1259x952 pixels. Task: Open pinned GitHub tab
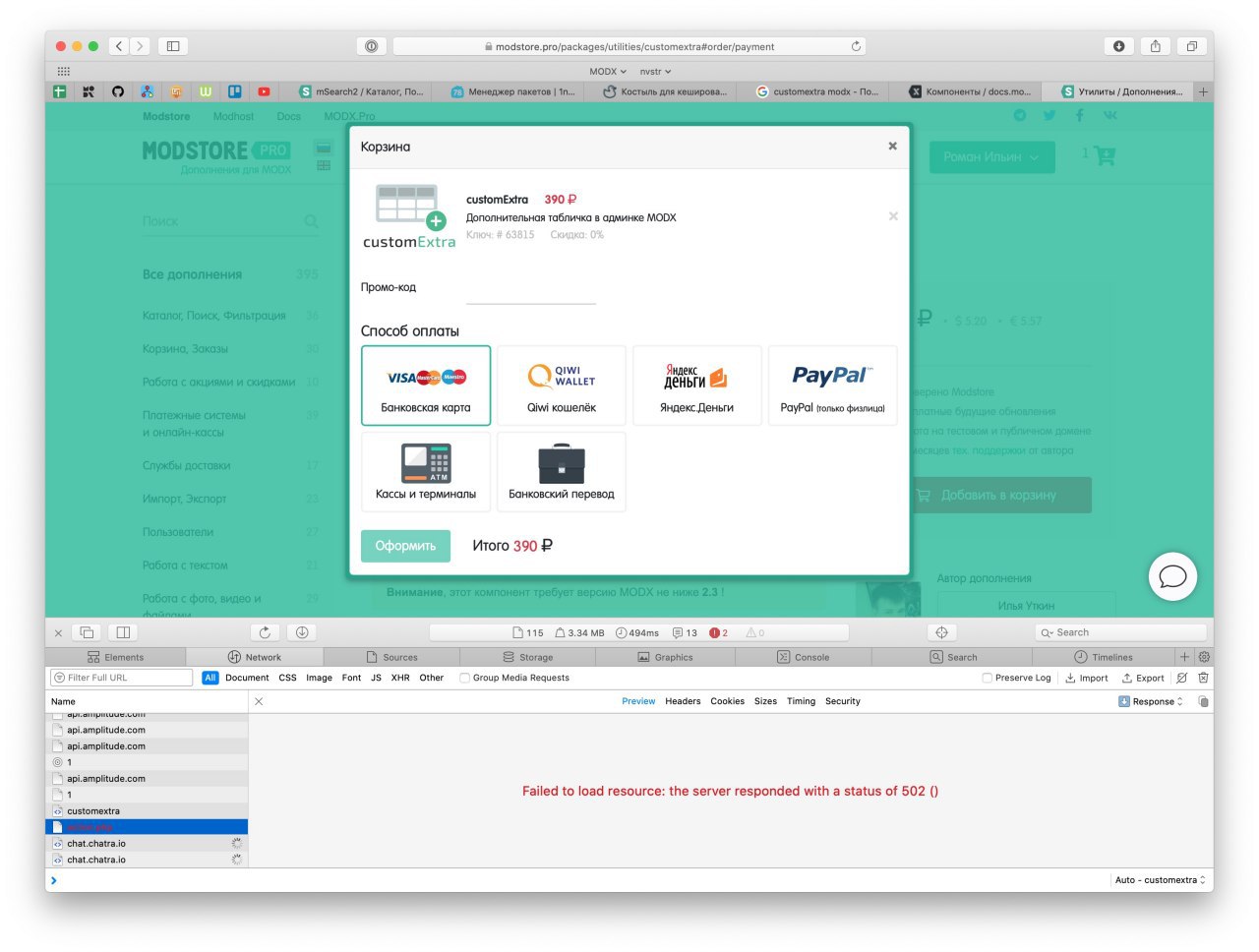(x=118, y=91)
